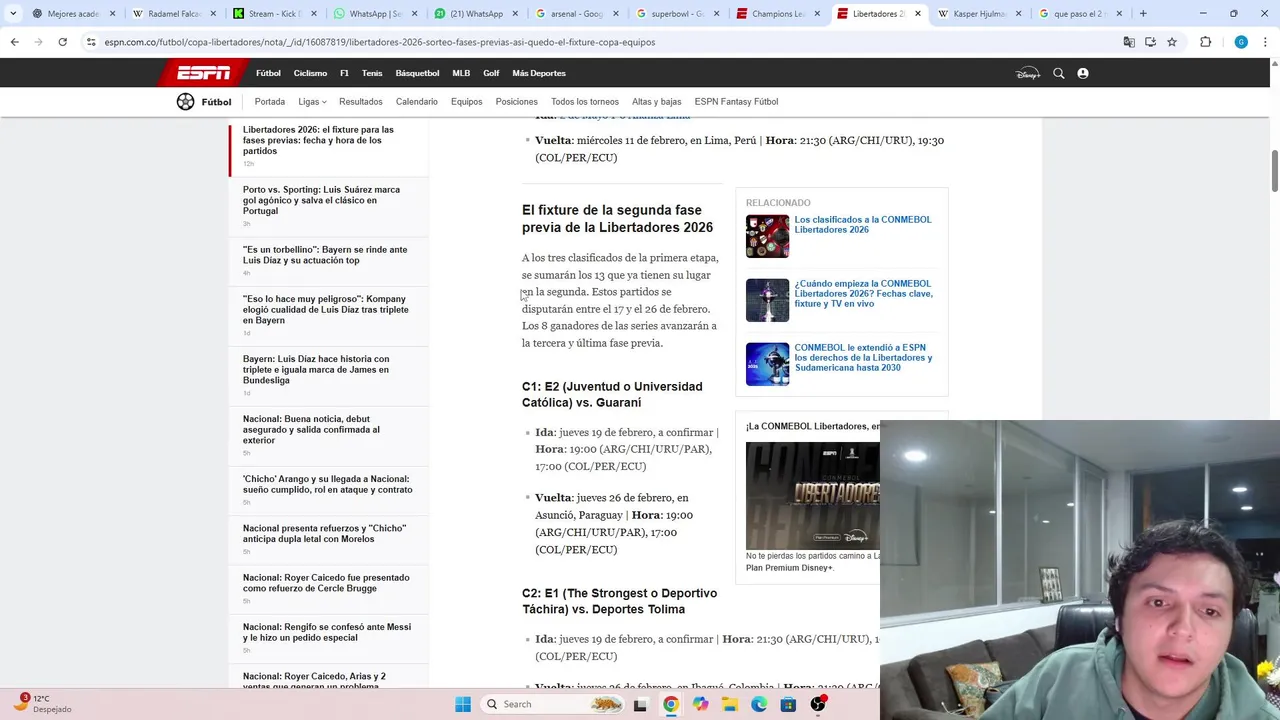Screen dimensions: 1280x720
Task: Open 'Porto vs. Sporting: Luis Suárez' article
Action: point(322,200)
